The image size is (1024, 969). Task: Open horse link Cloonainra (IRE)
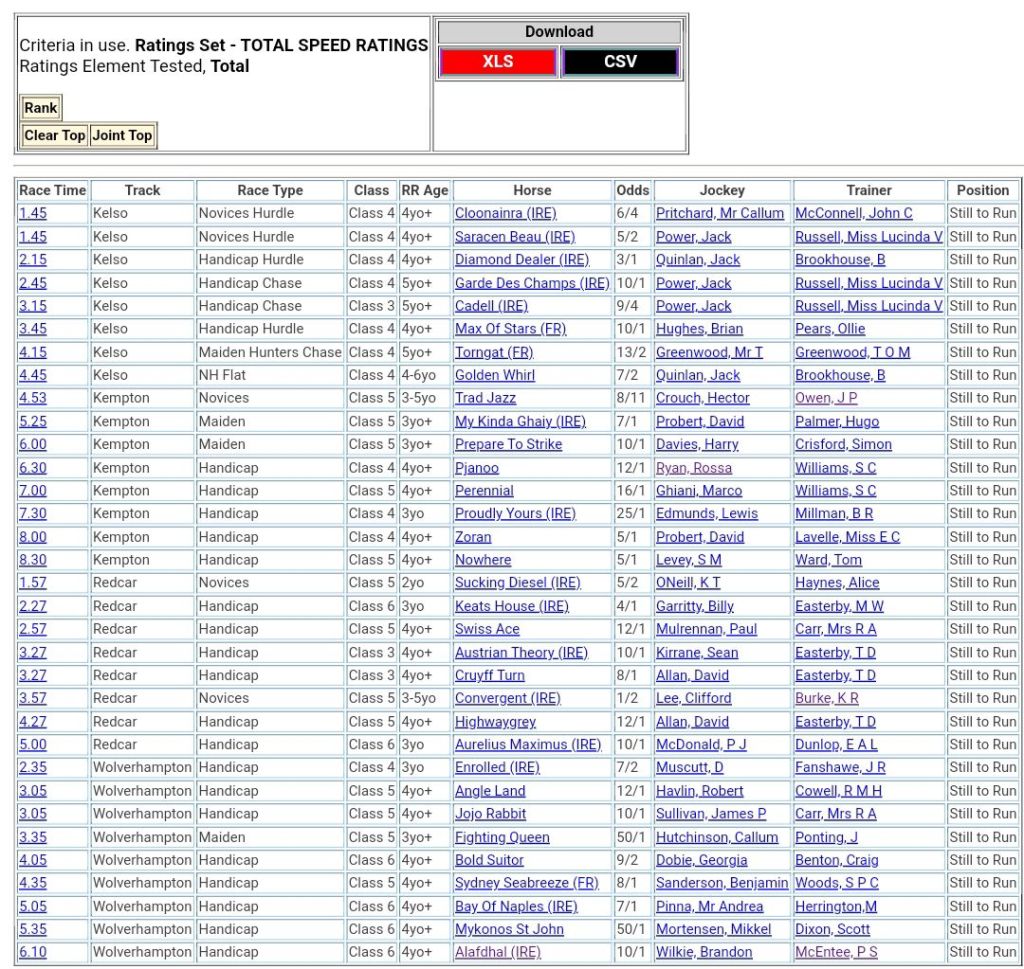505,213
